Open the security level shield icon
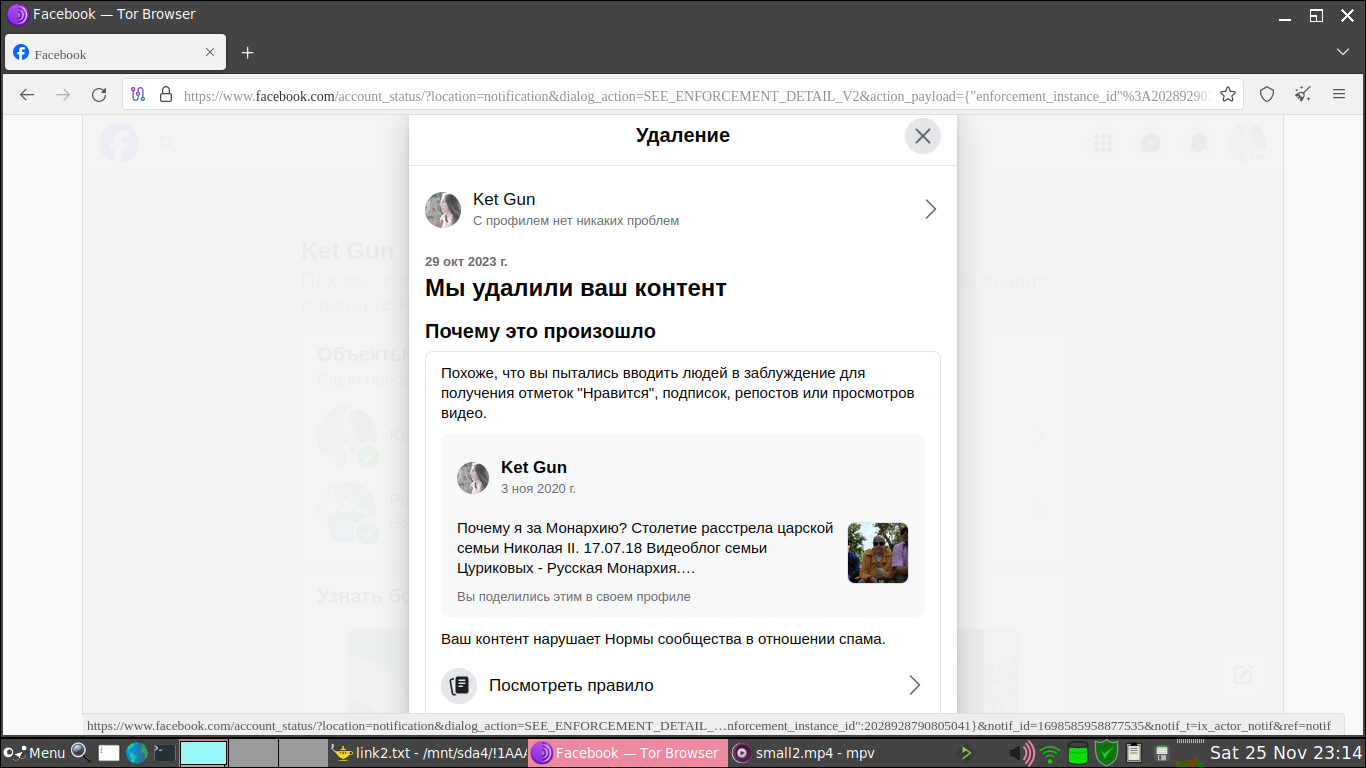The height and width of the screenshot is (768, 1366). point(1267,92)
